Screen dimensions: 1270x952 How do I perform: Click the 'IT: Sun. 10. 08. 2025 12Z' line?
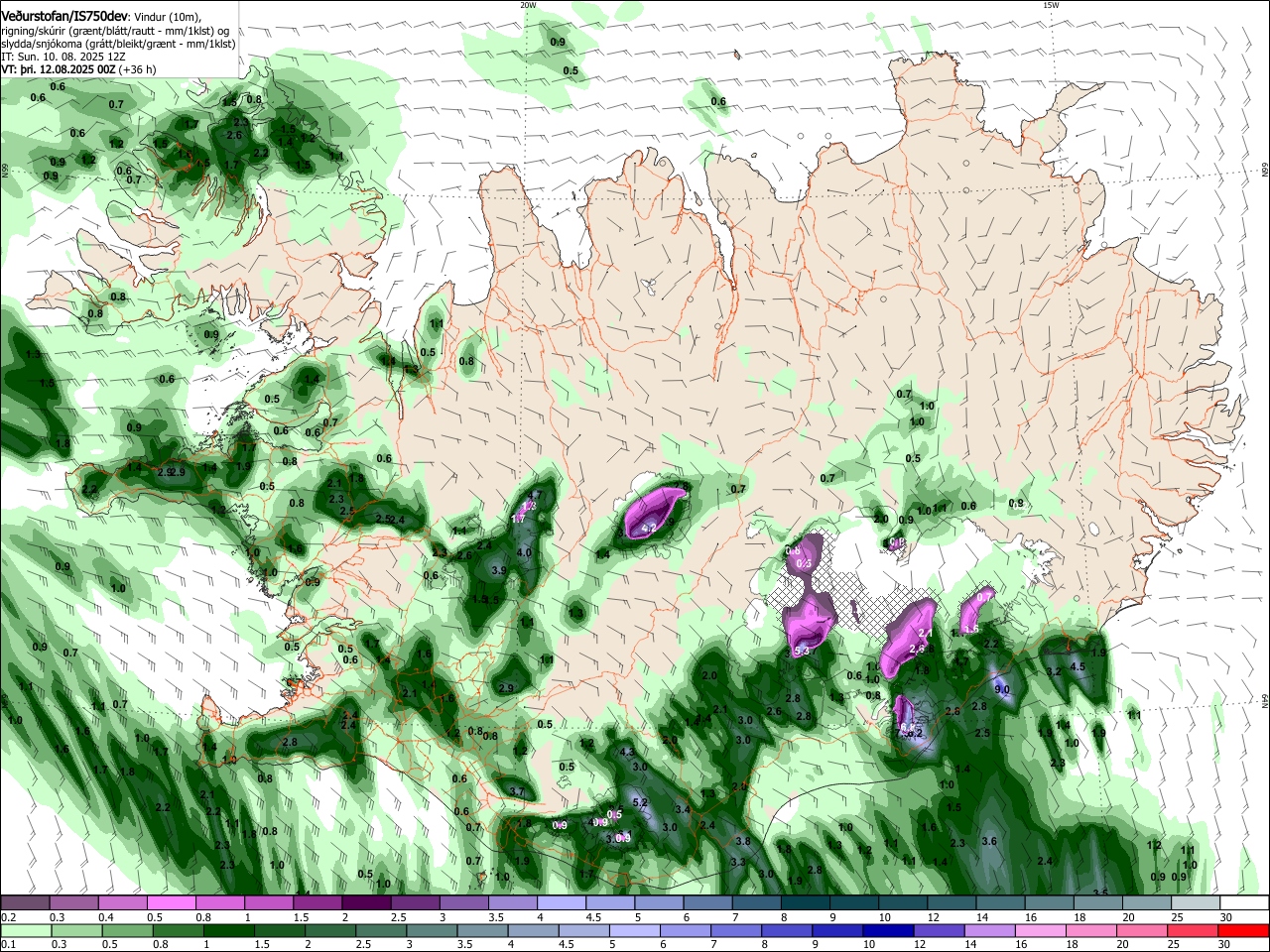pos(62,57)
